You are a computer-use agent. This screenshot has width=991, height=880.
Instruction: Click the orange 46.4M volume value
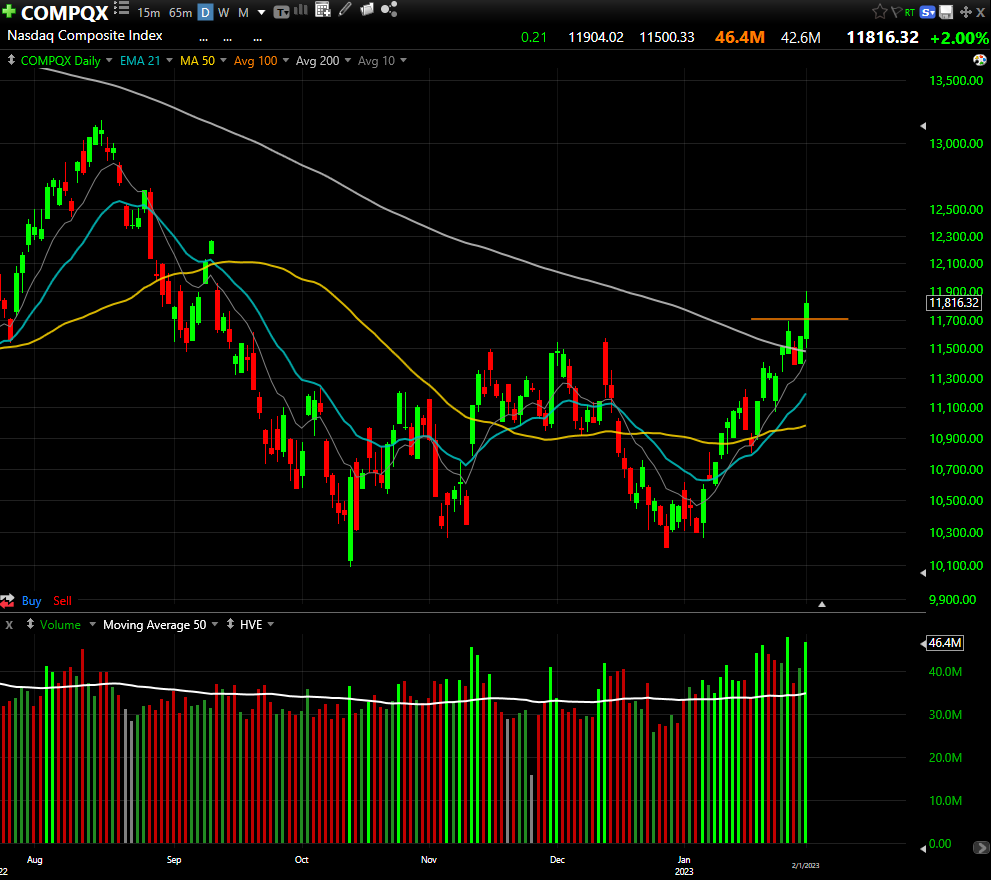pos(739,37)
